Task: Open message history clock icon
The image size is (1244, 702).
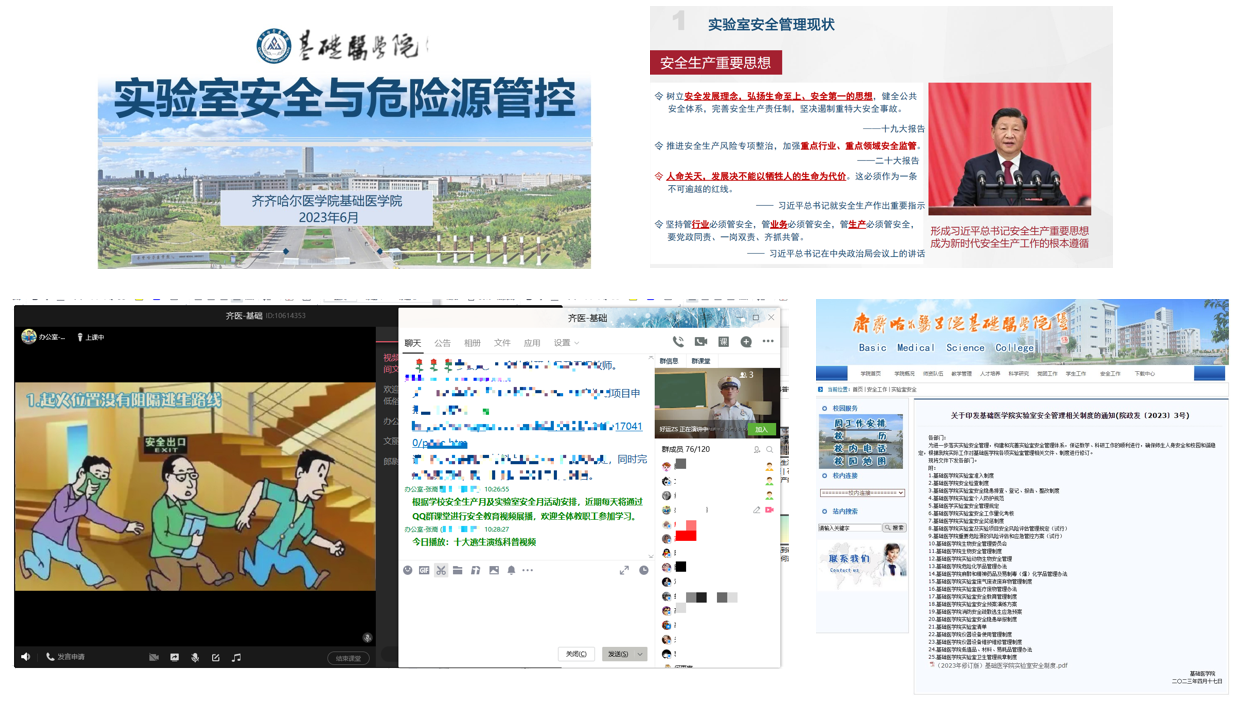Action: pos(644,570)
